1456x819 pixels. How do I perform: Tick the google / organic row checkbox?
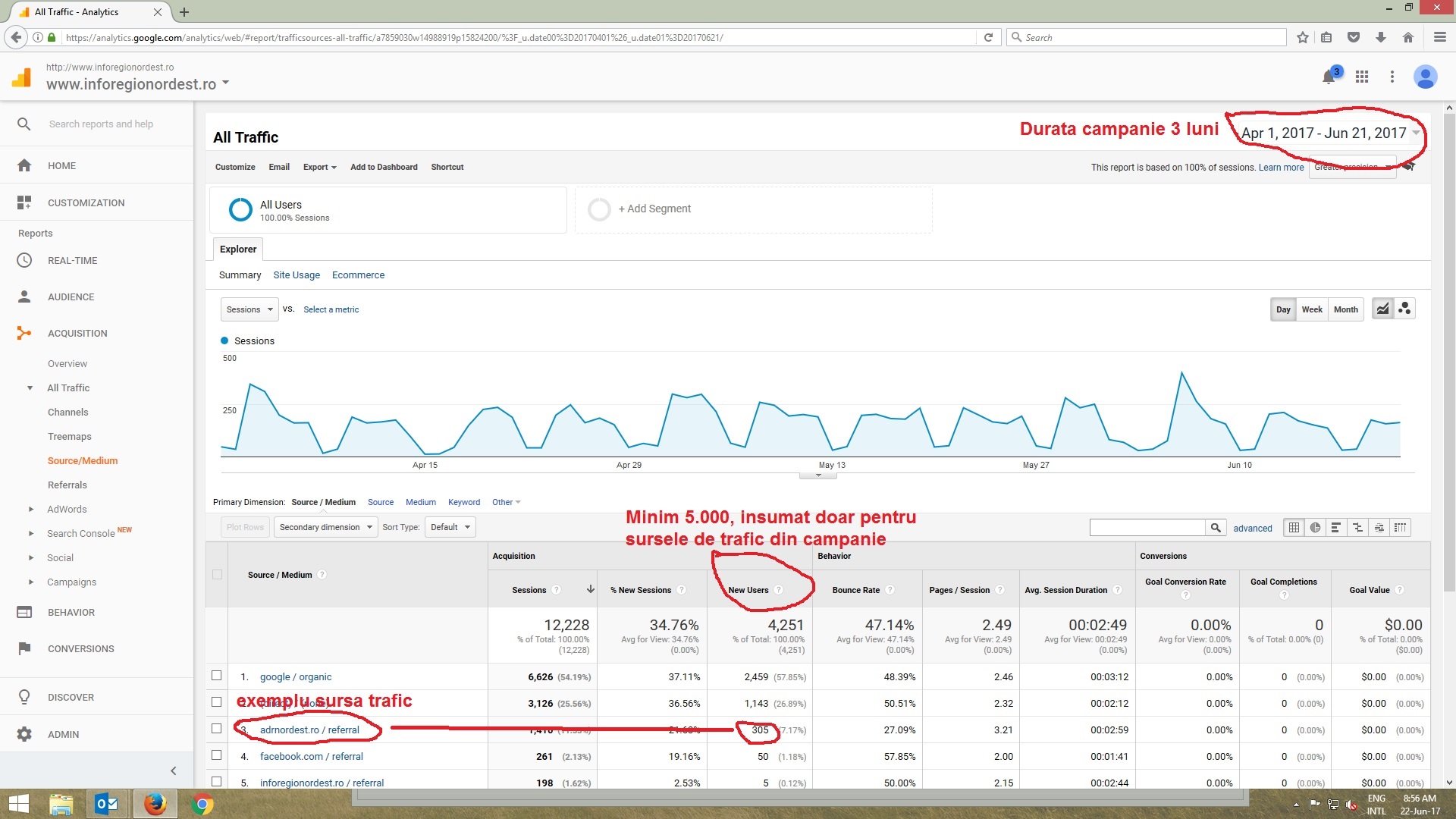pyautogui.click(x=217, y=676)
